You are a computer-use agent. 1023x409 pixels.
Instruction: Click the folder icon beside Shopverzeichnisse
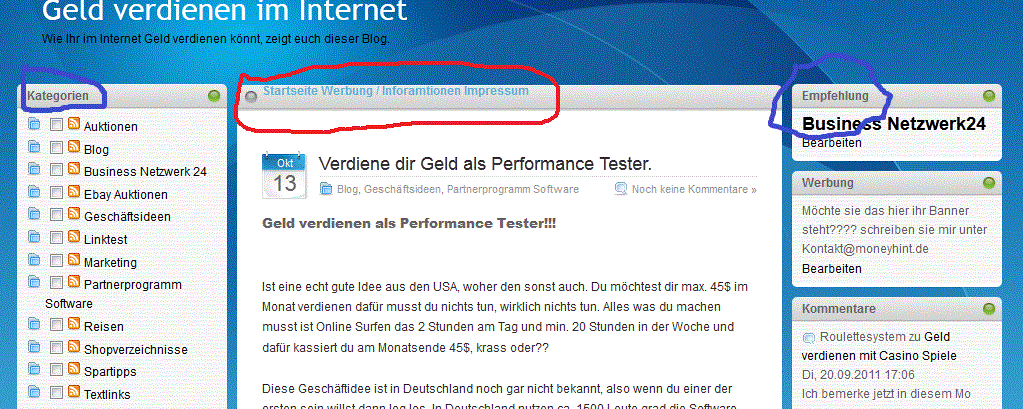34,346
